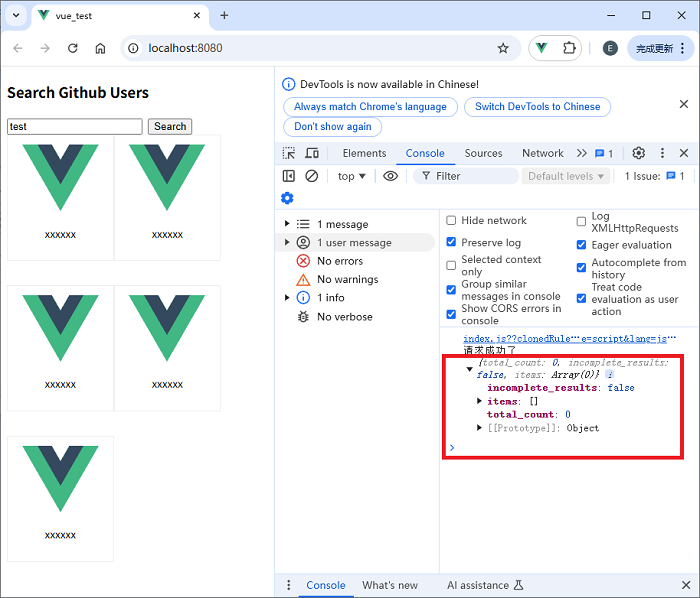Open the browser extensions puzzle icon
This screenshot has width=700, height=598.
click(569, 48)
